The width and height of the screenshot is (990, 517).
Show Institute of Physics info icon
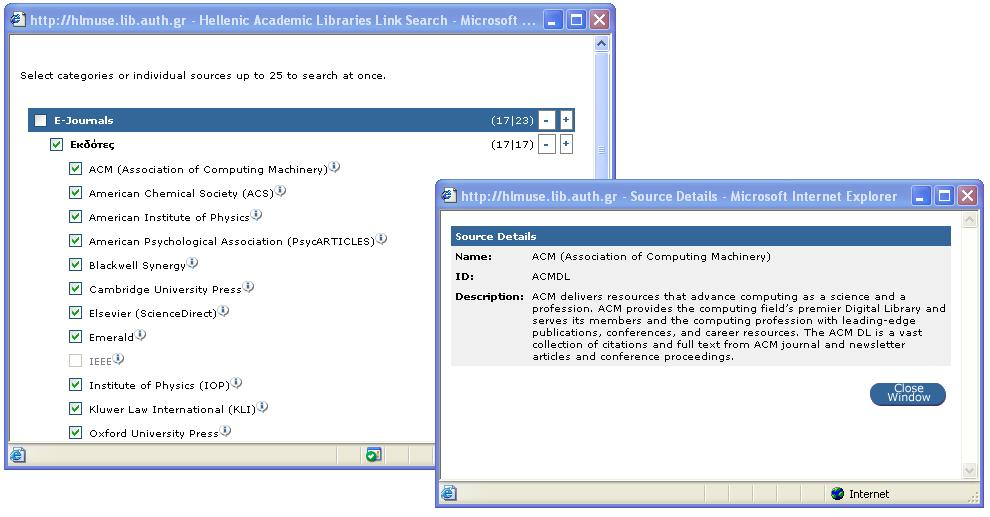pos(236,383)
